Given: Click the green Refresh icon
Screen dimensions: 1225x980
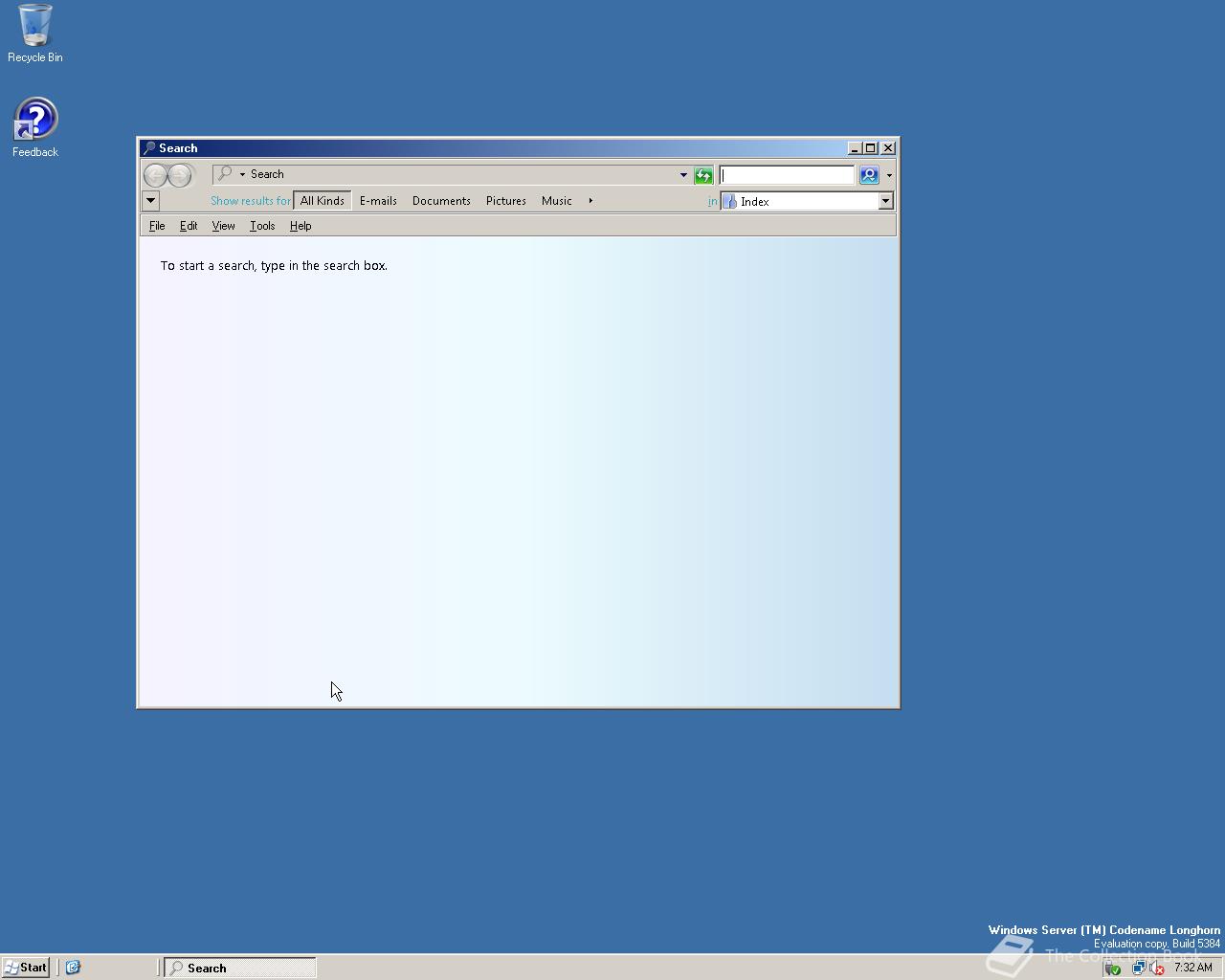Looking at the screenshot, I should click(x=703, y=175).
